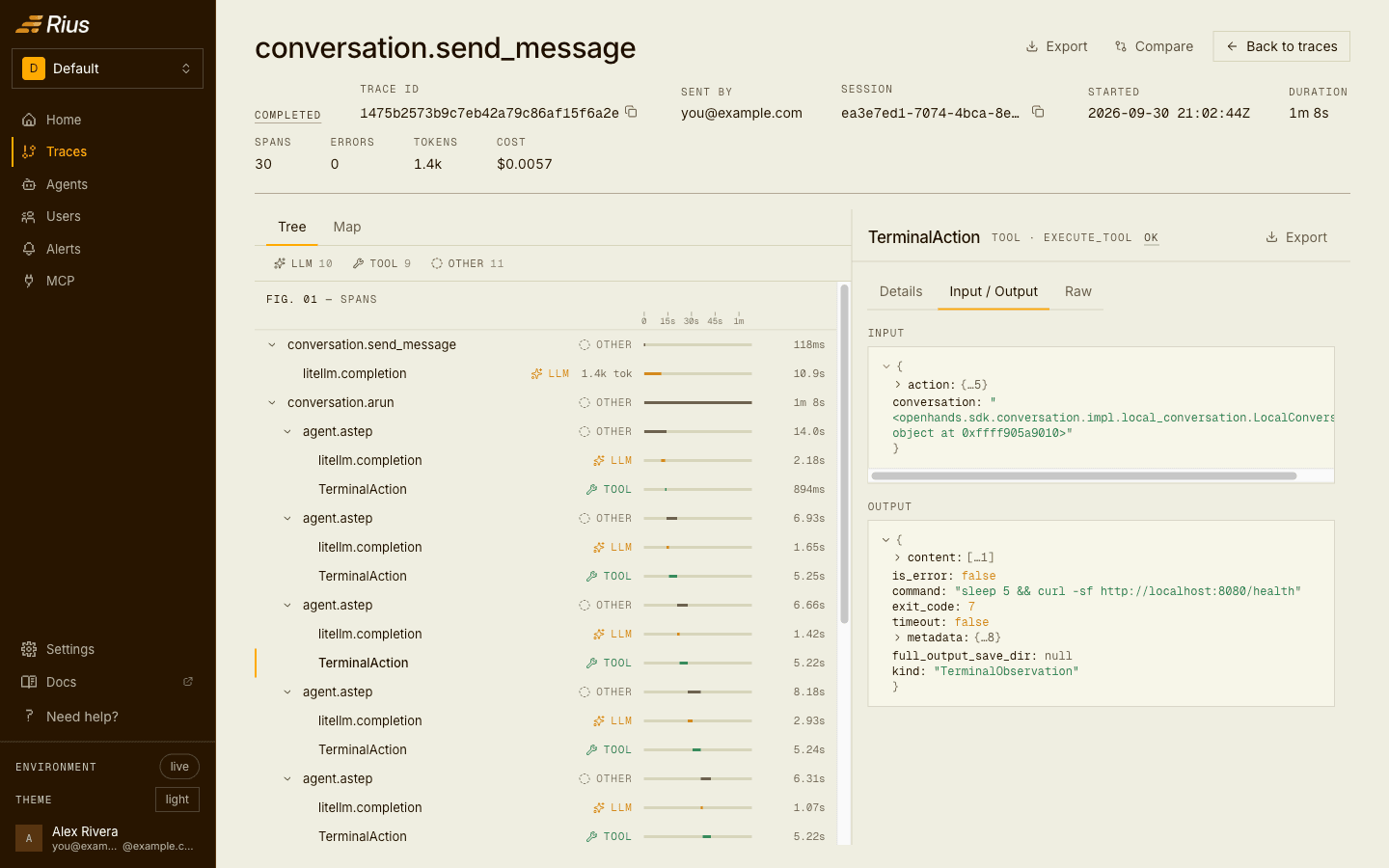
Task: Expand the content field in Output
Action: (x=897, y=557)
